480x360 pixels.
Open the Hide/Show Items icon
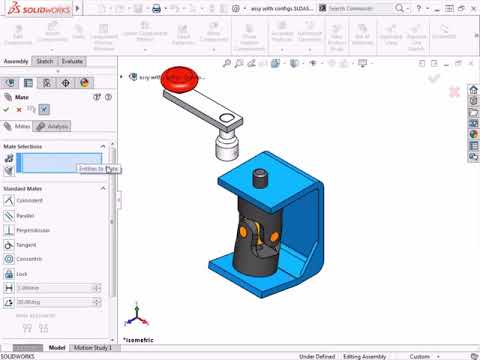[313, 63]
